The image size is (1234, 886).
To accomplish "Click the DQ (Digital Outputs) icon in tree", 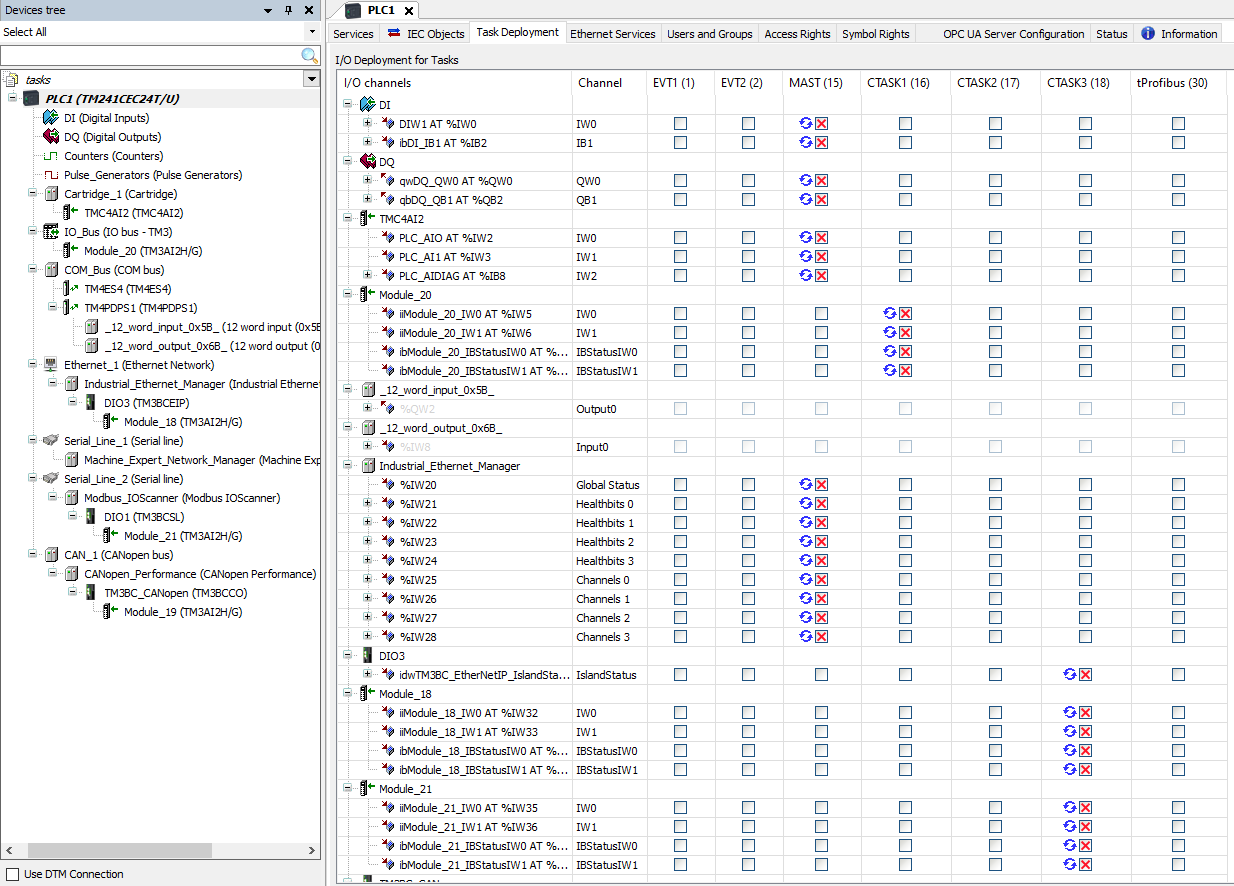I will (x=51, y=137).
